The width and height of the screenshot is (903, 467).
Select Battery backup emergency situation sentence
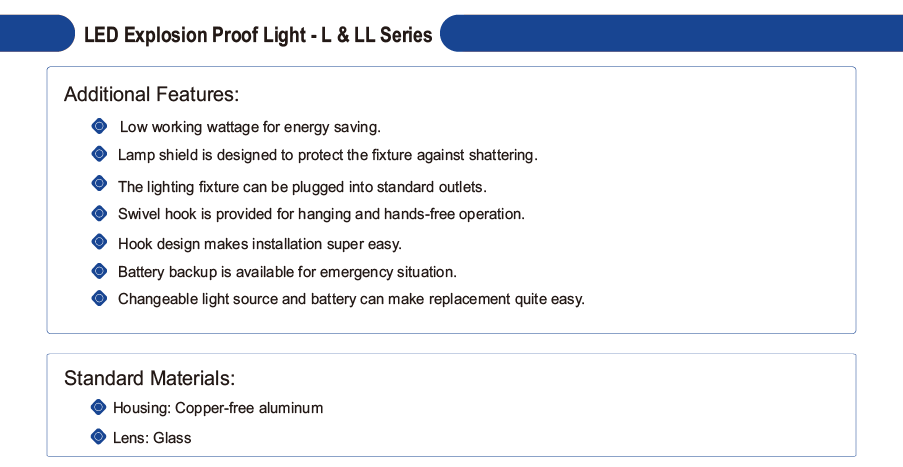coord(287,272)
